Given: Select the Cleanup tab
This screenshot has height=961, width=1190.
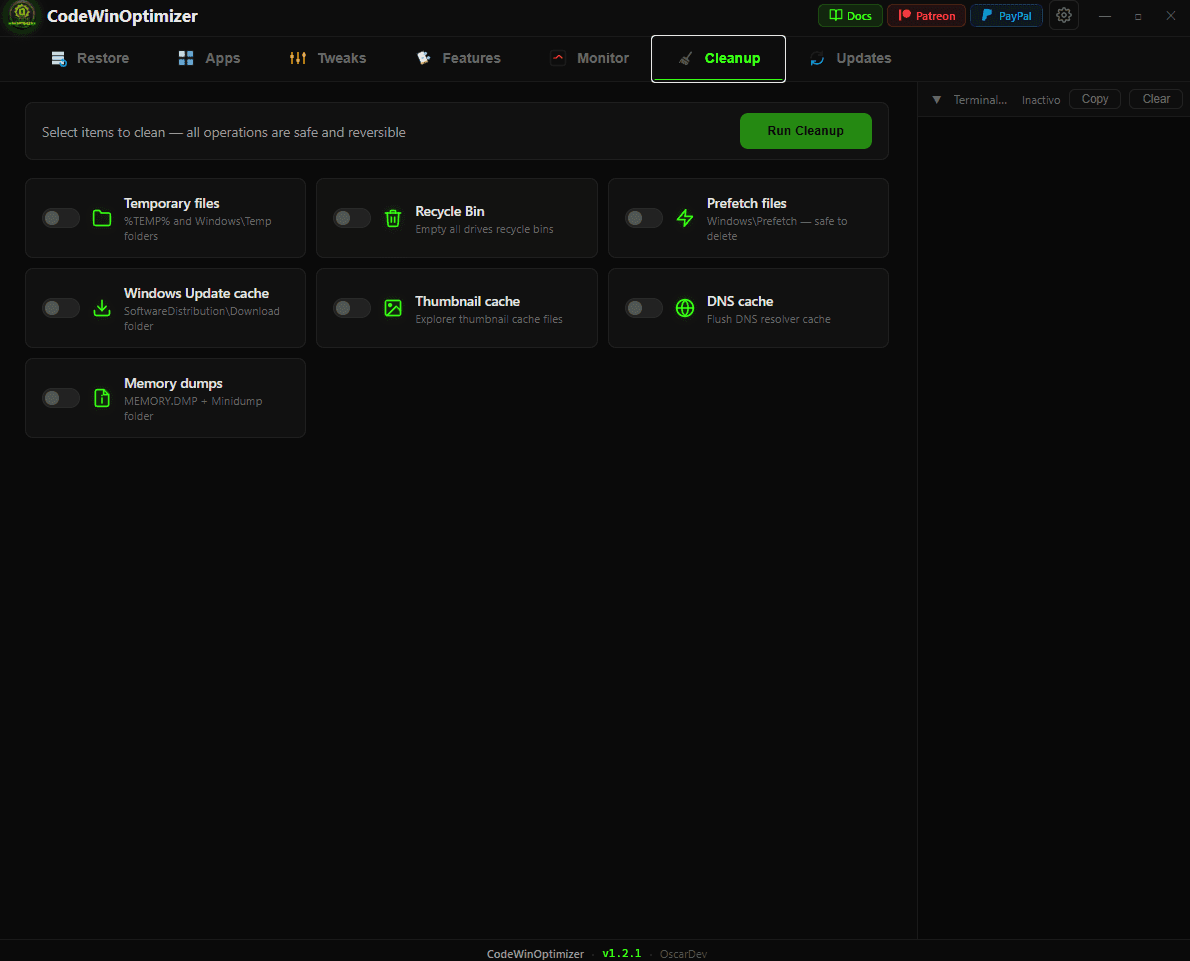Looking at the screenshot, I should 718,58.
